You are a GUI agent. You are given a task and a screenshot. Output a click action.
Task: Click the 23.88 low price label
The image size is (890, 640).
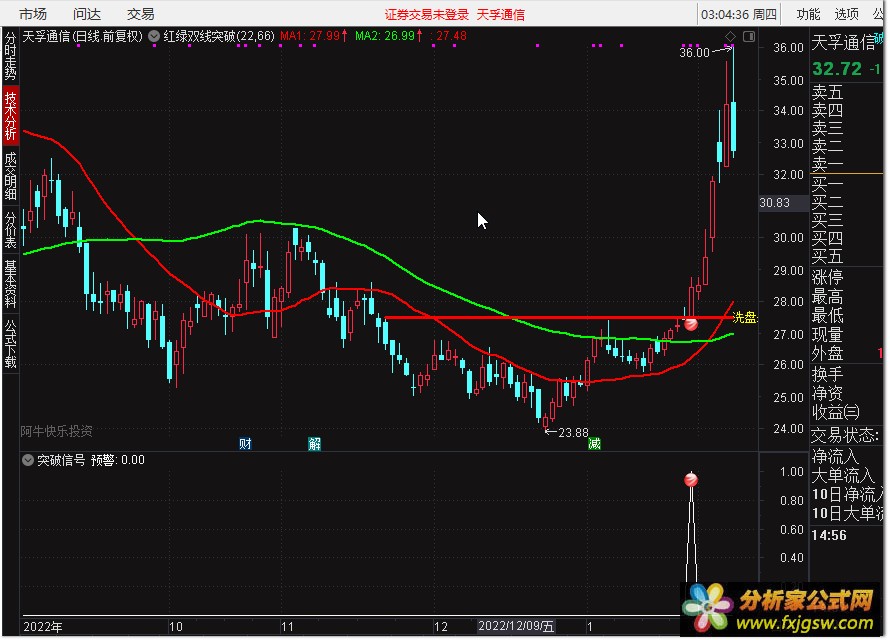[x=573, y=433]
